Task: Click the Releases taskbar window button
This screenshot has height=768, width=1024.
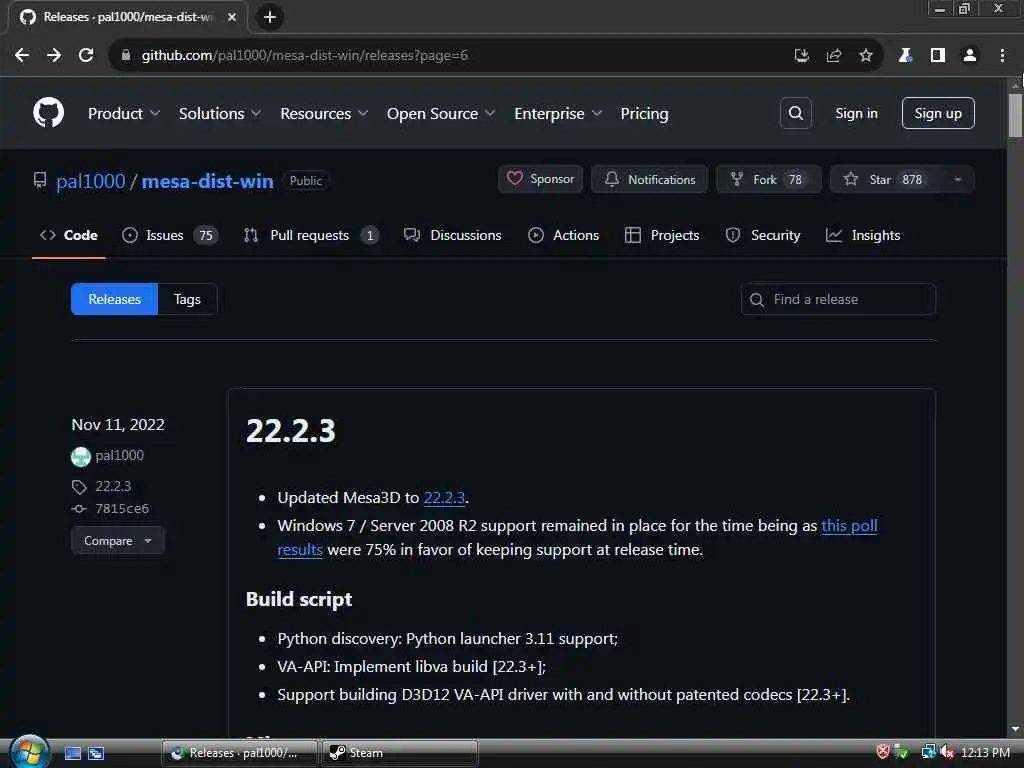Action: [x=240, y=753]
